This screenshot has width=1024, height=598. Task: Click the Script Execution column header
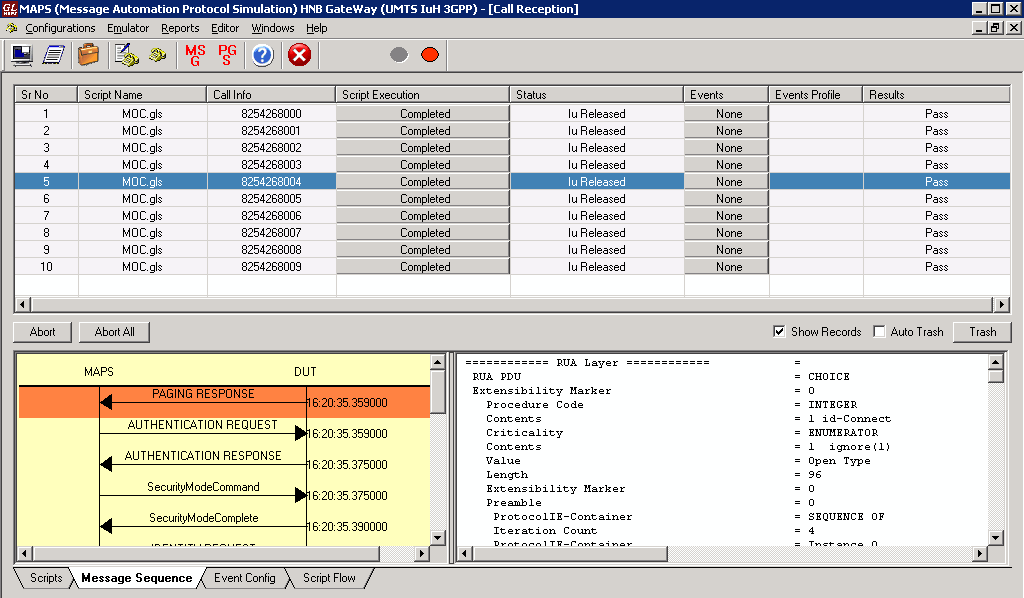(x=423, y=95)
